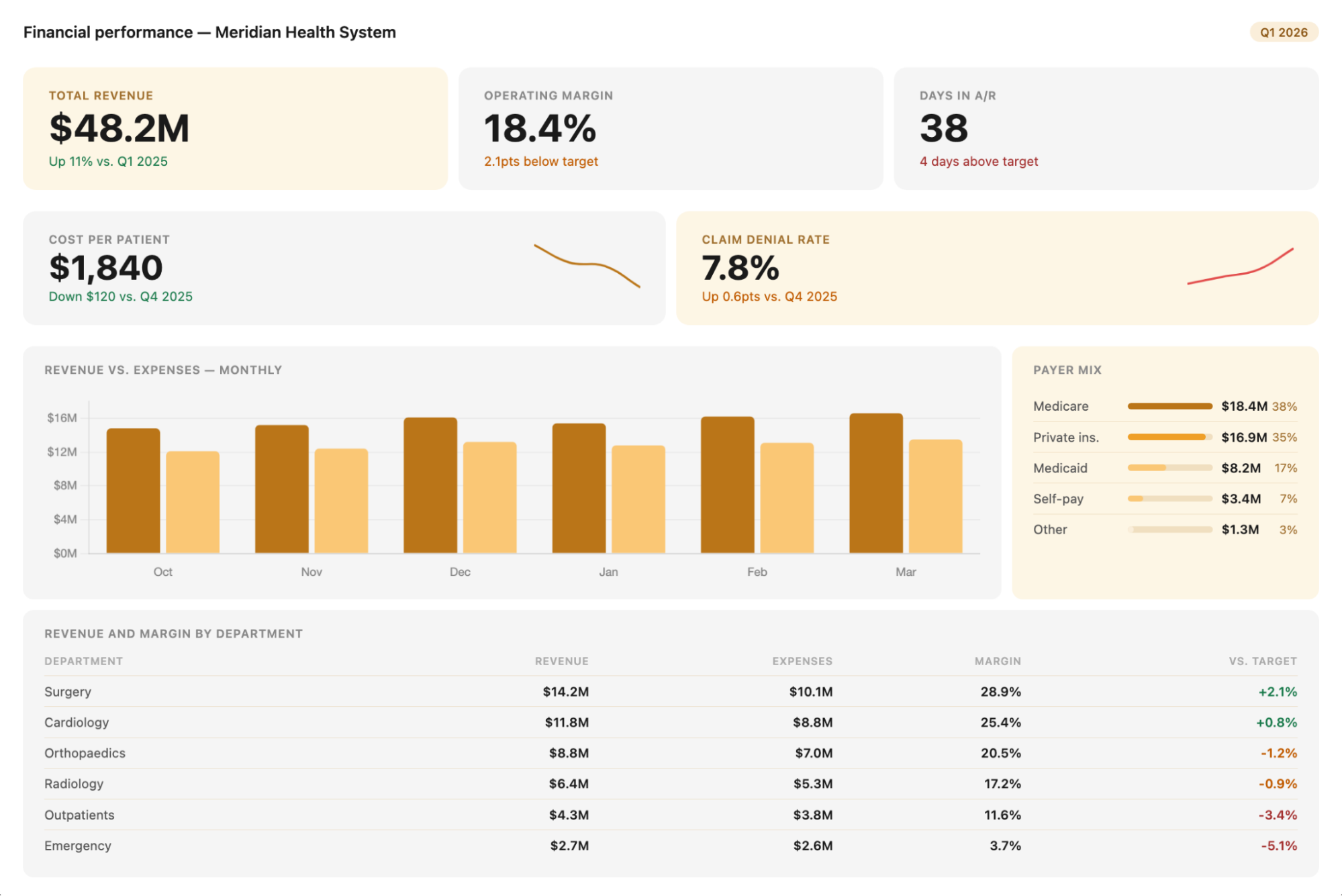Viewport: 1342px width, 896px height.
Task: Click the '7.8%' claim denial rate value
Action: click(740, 268)
